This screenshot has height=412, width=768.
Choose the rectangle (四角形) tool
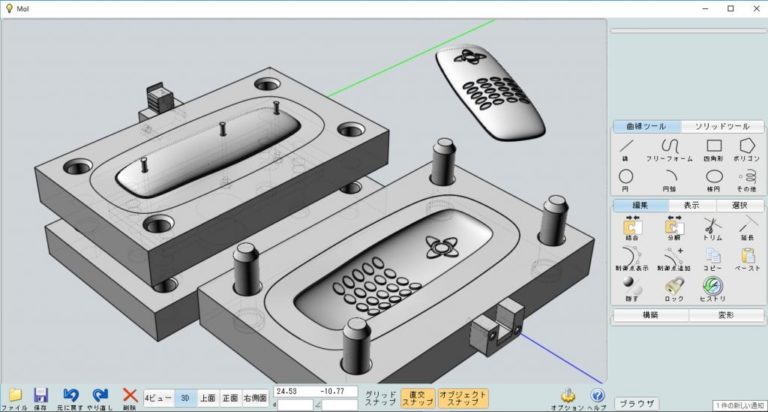714,150
